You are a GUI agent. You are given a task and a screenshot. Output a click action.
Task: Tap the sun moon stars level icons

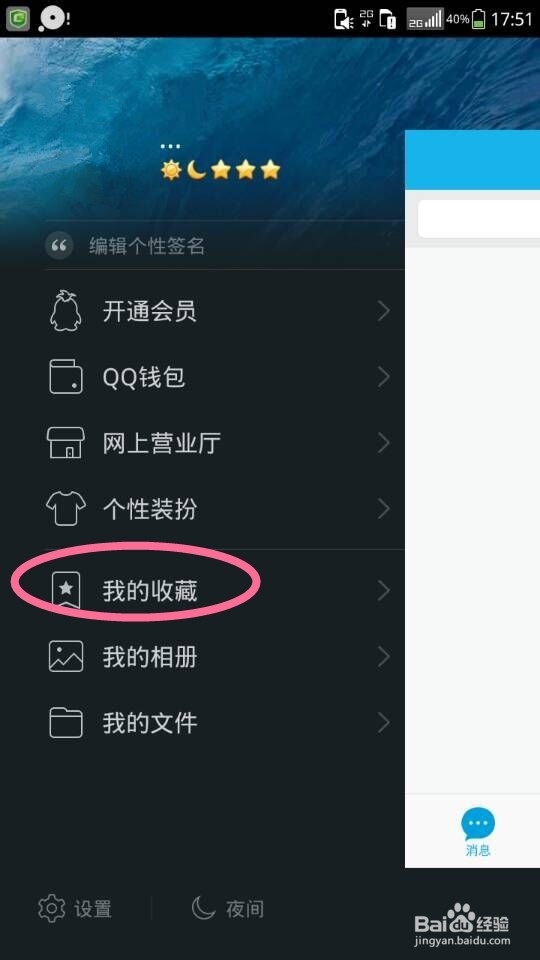click(220, 170)
